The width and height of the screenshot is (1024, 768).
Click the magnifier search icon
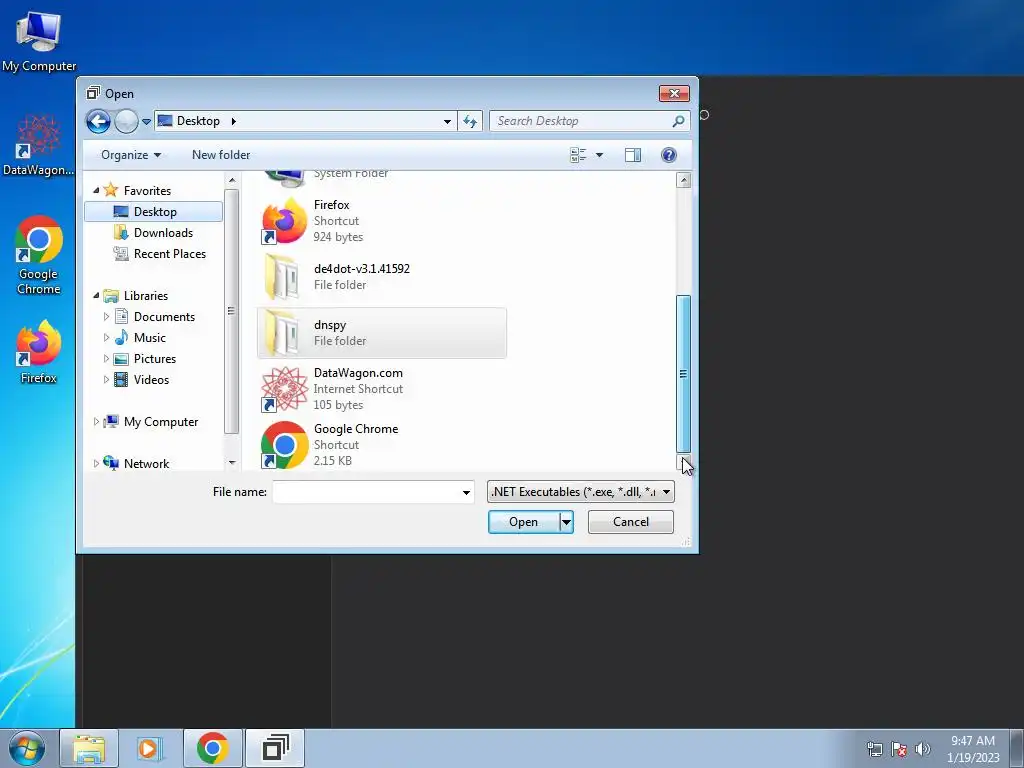tap(679, 121)
